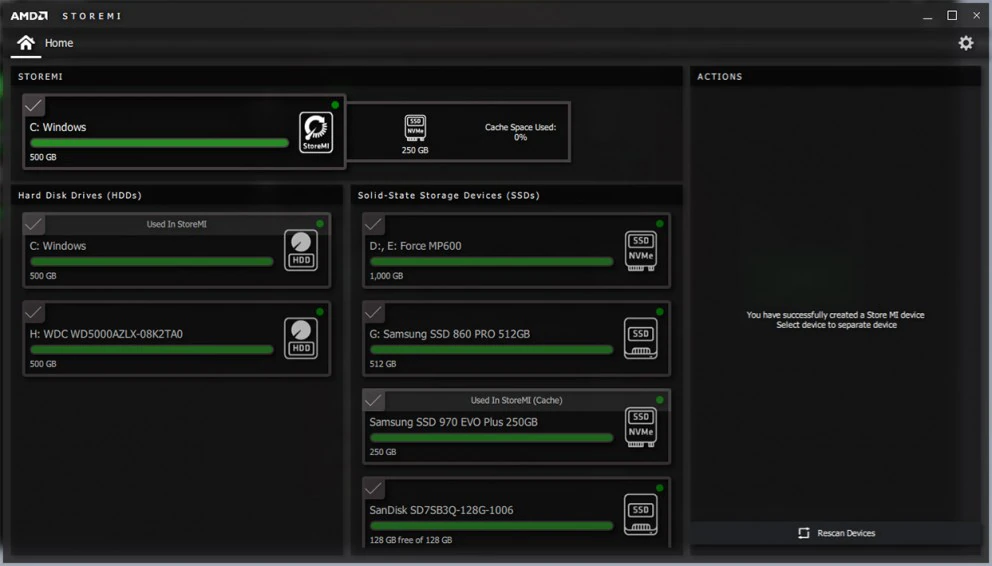Click green status dot on SanDisk card

[660, 488]
